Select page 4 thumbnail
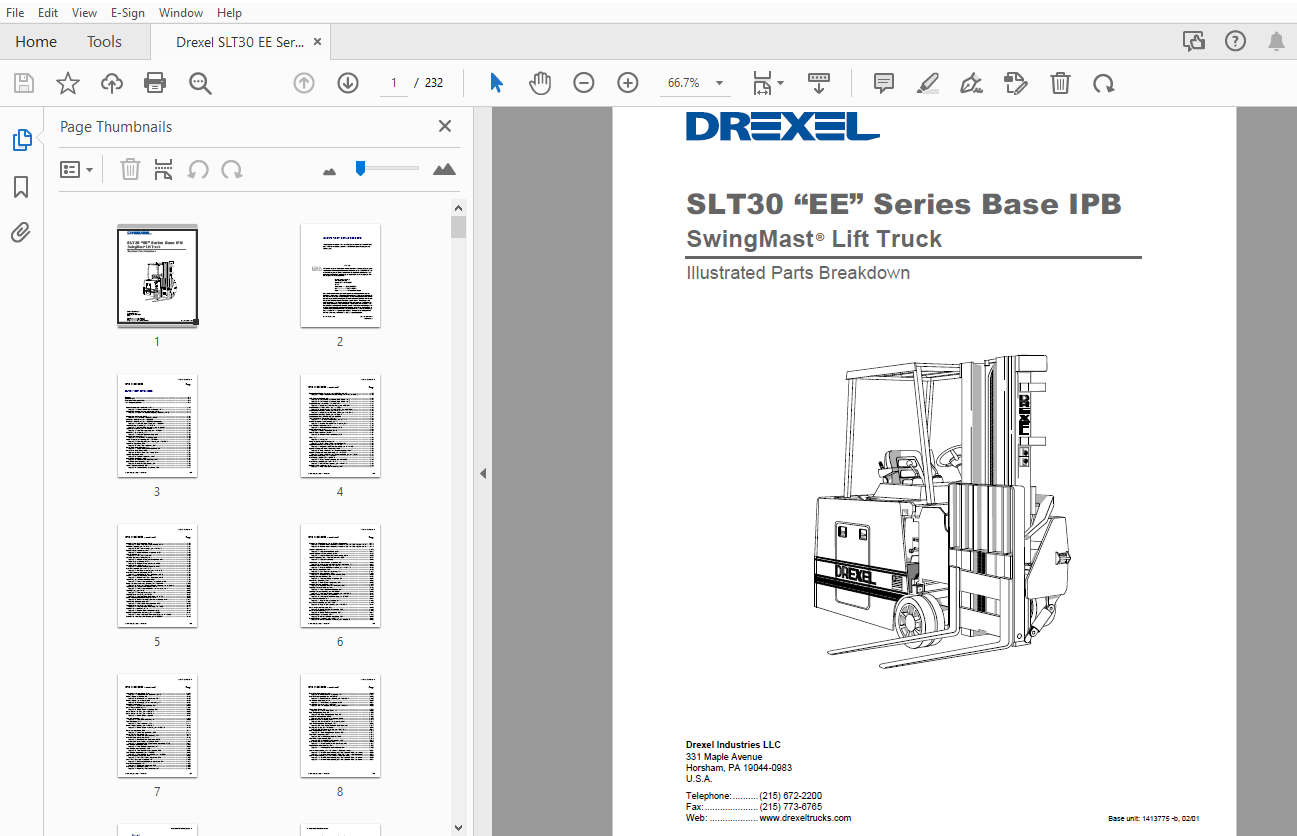 coord(340,426)
